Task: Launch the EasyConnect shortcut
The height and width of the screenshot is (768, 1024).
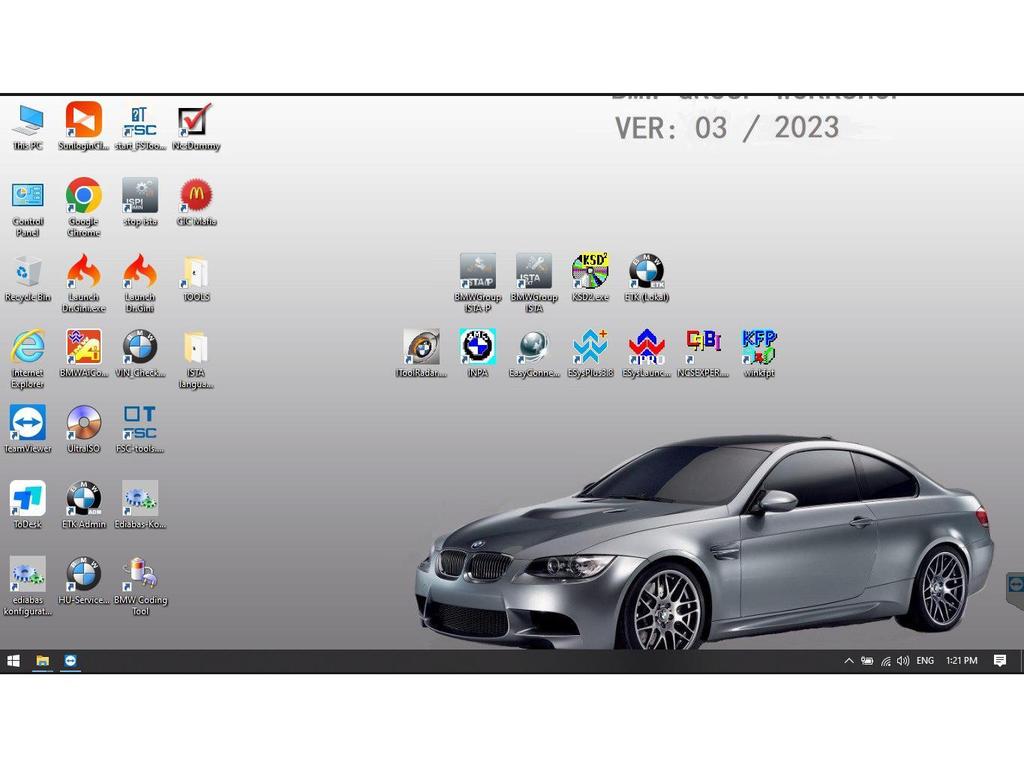Action: pyautogui.click(x=534, y=347)
